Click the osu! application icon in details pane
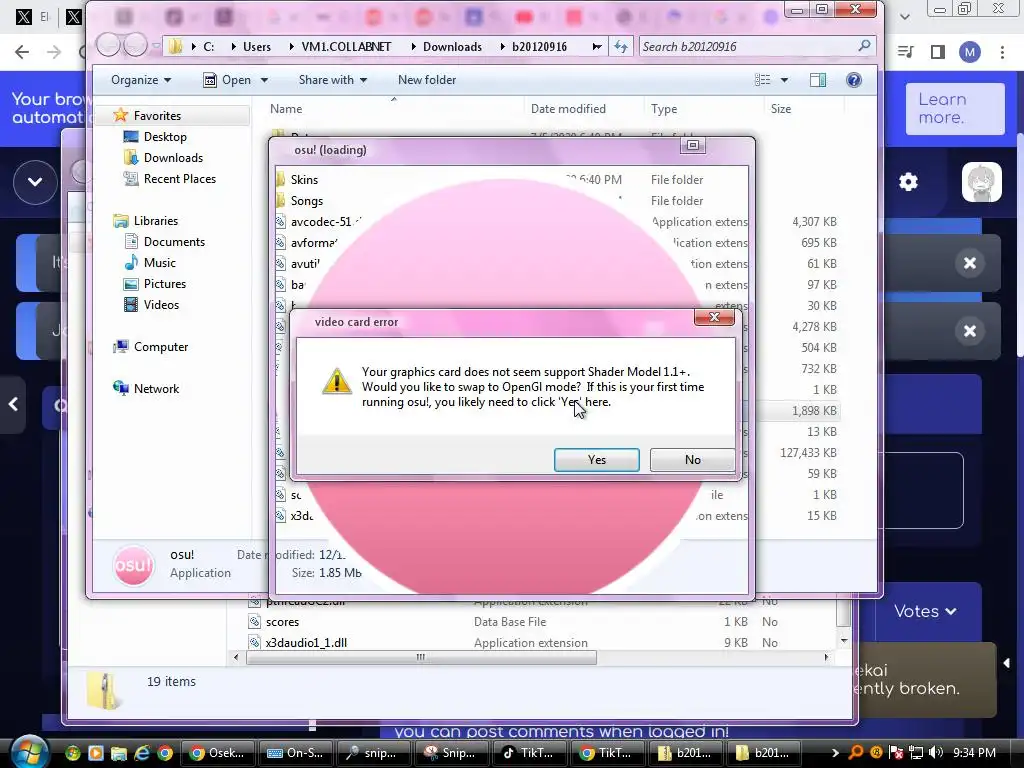Viewport: 1024px width, 768px height. coord(133,566)
